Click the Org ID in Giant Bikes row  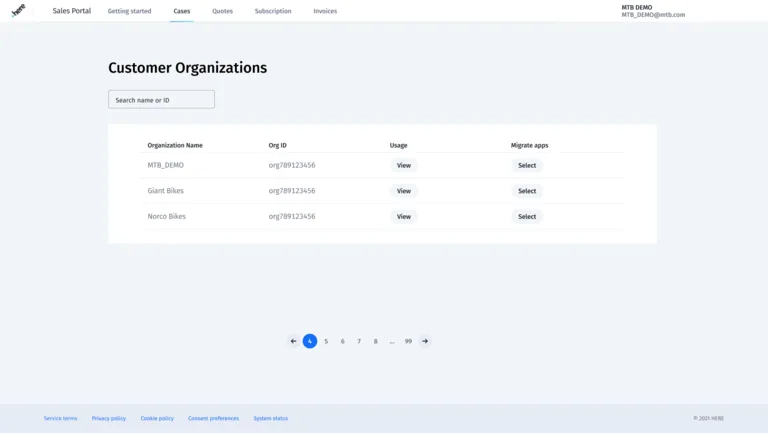[x=292, y=191]
